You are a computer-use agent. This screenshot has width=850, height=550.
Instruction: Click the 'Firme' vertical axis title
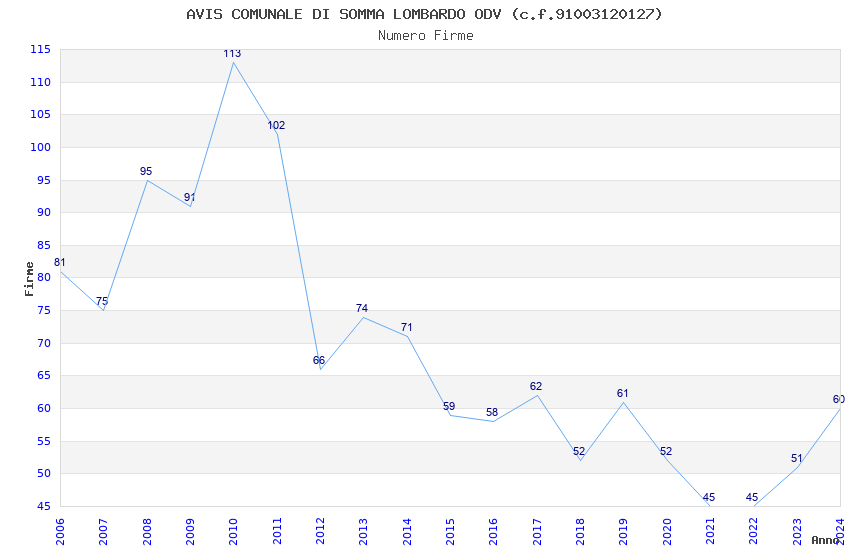pyautogui.click(x=29, y=279)
